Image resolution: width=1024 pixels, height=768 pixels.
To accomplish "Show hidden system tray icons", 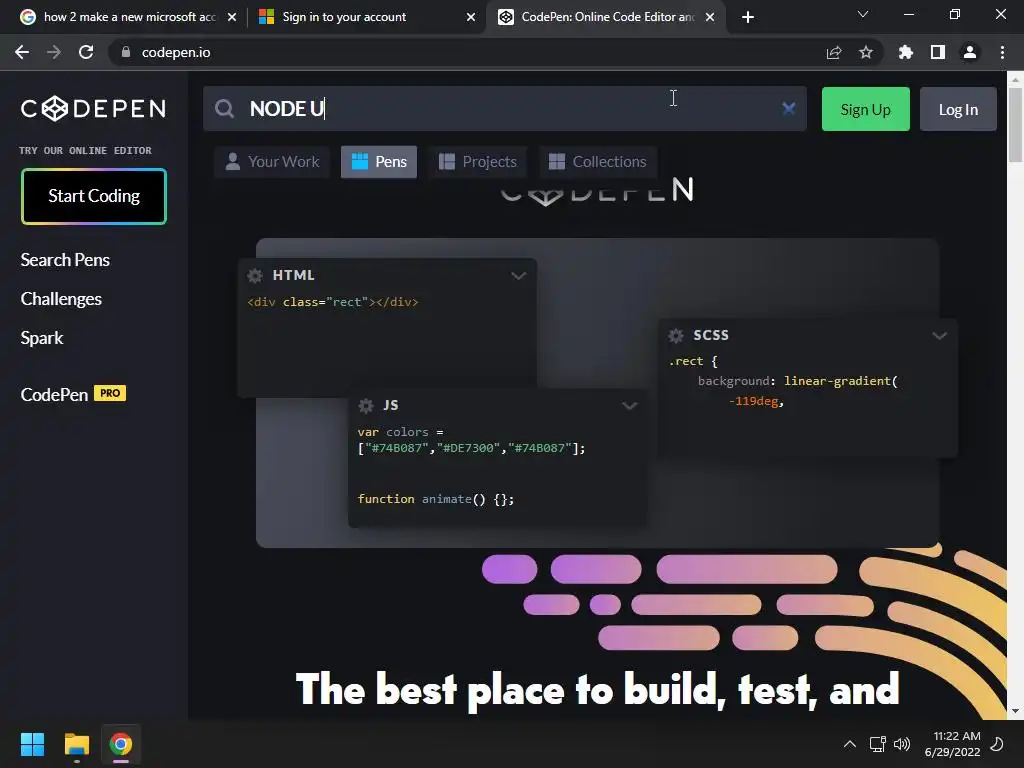I will tap(850, 744).
